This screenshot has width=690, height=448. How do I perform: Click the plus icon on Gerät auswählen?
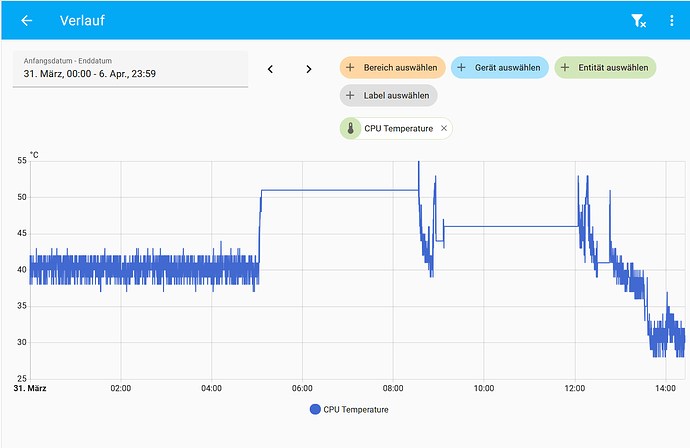pos(461,67)
